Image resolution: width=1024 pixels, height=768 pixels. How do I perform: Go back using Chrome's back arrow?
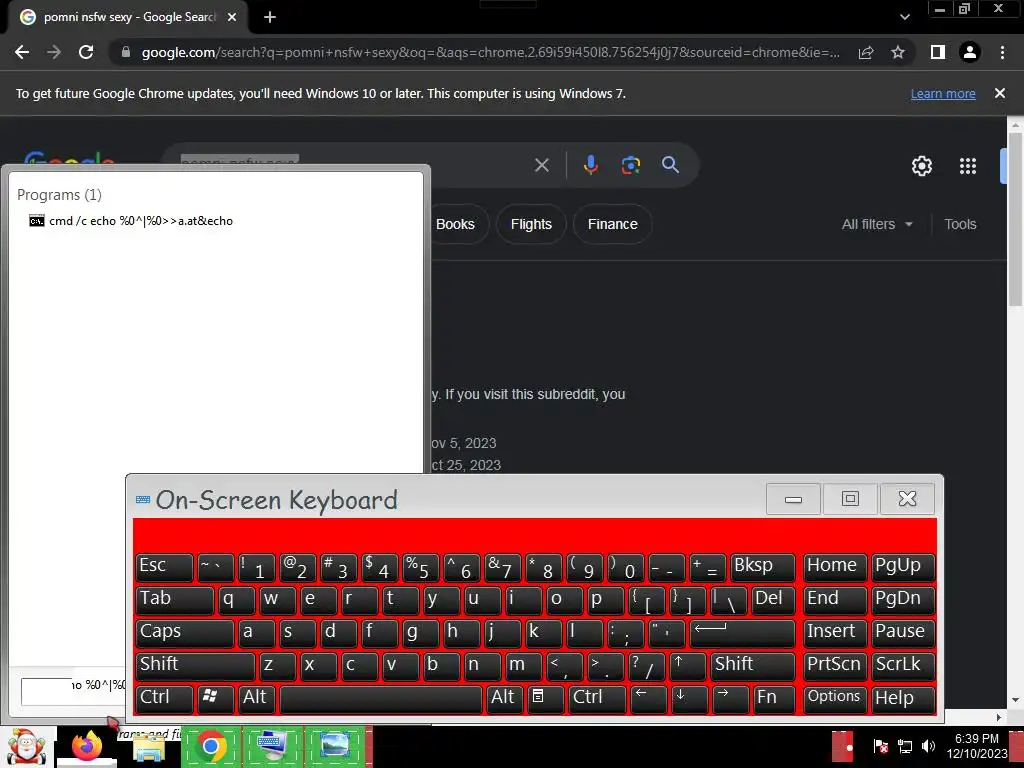[22, 52]
